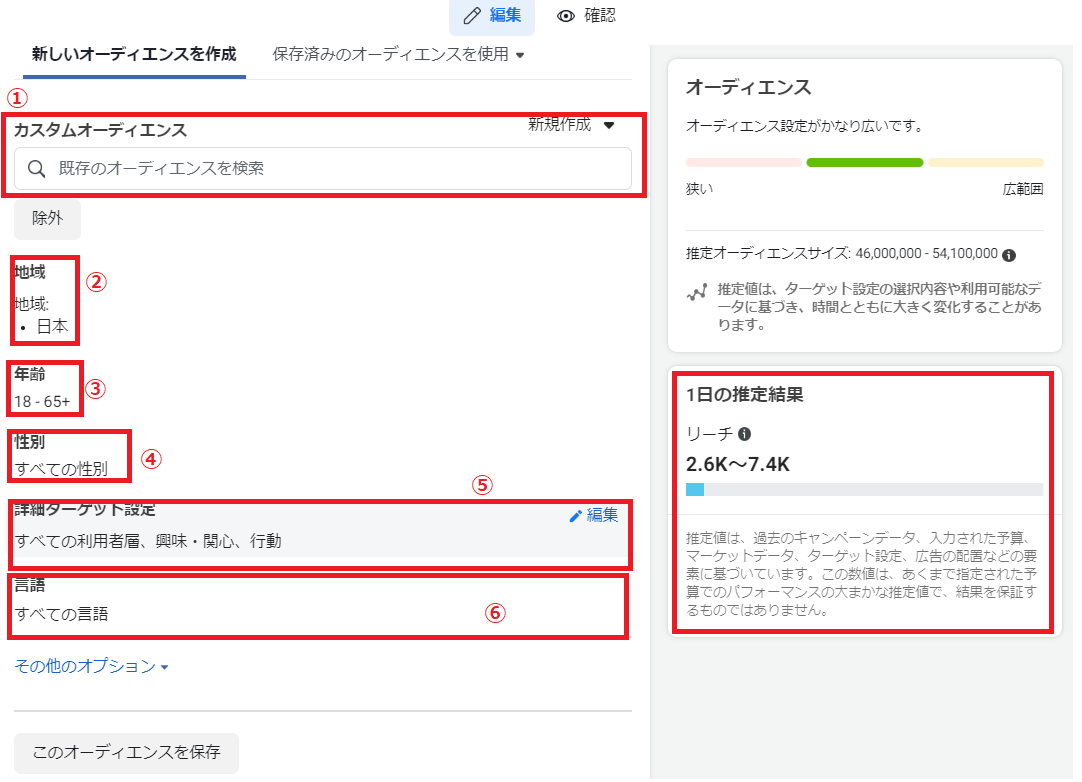Viewport: 1082px width, 782px height.
Task: Click the pencil icon beside top 編集
Action: [472, 16]
